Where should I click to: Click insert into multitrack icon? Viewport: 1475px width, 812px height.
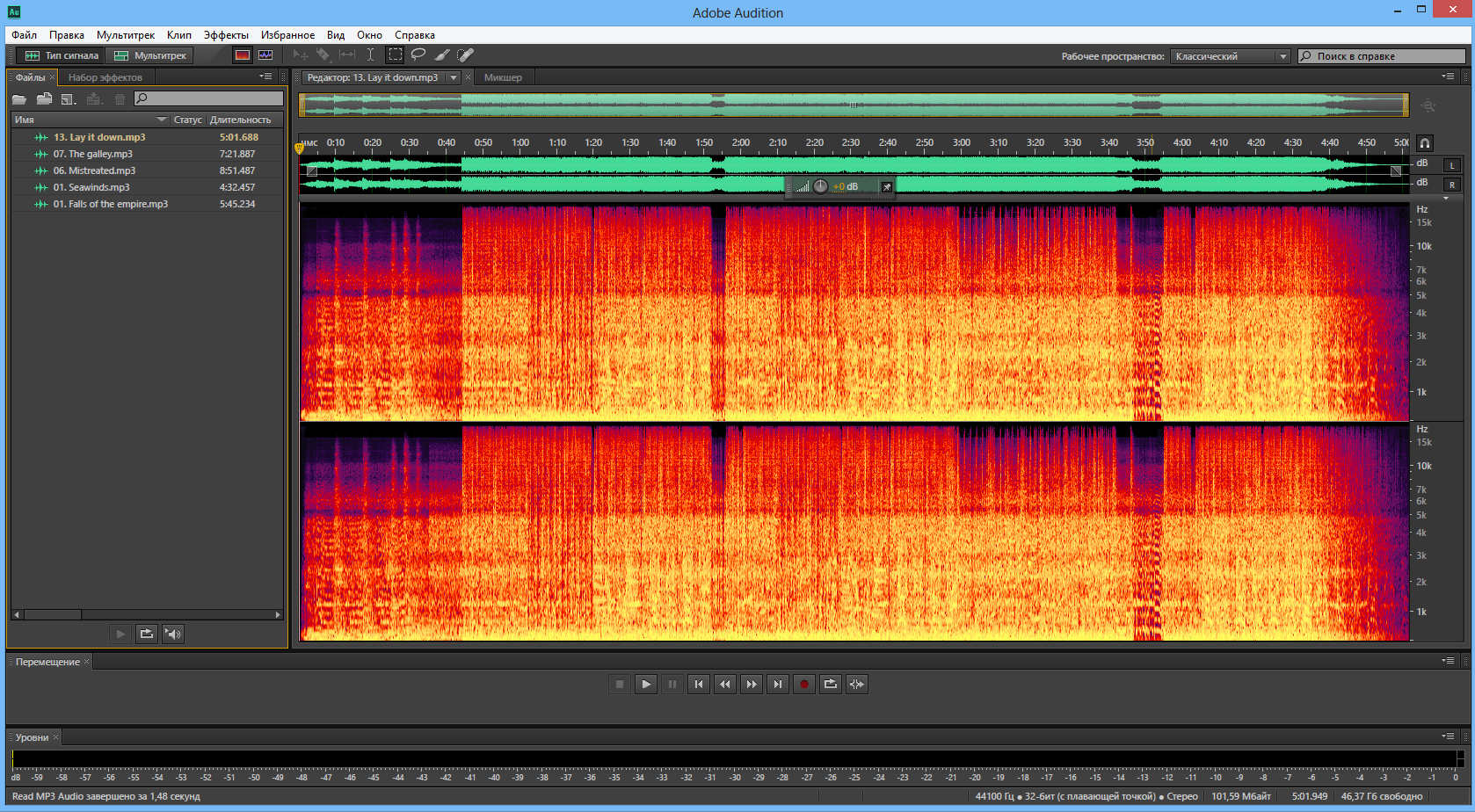click(94, 99)
